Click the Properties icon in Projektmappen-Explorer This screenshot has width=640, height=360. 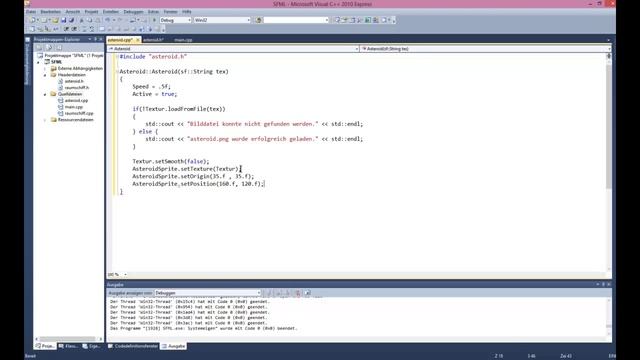[x=39, y=48]
